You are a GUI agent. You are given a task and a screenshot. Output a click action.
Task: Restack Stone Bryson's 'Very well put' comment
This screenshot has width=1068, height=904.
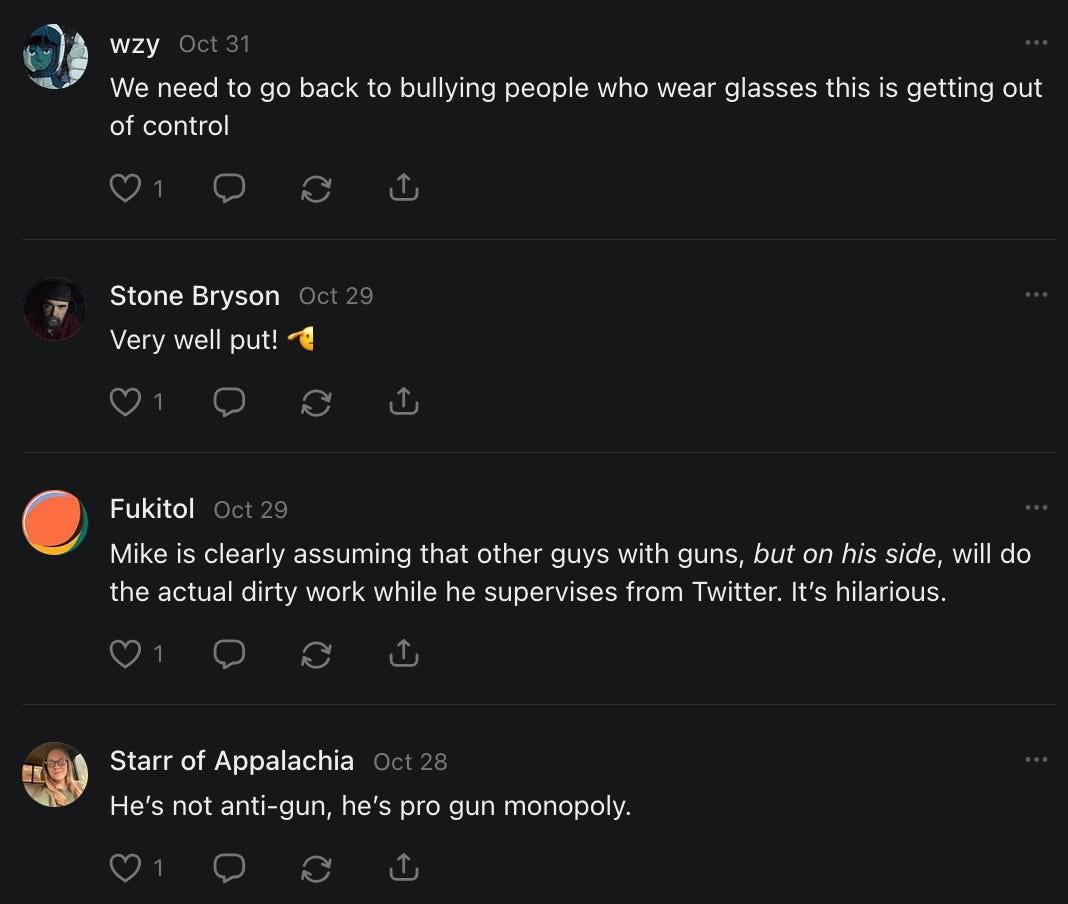(316, 402)
